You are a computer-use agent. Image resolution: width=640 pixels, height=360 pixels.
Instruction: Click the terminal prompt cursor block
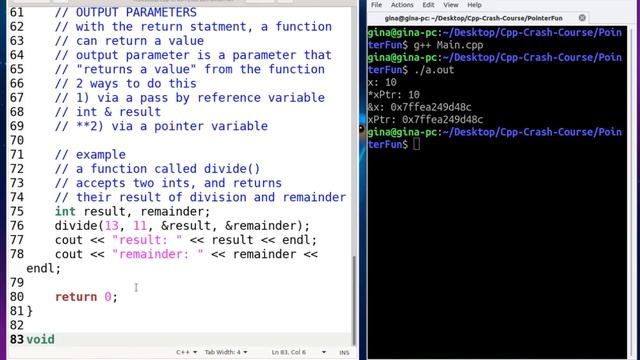coord(416,144)
